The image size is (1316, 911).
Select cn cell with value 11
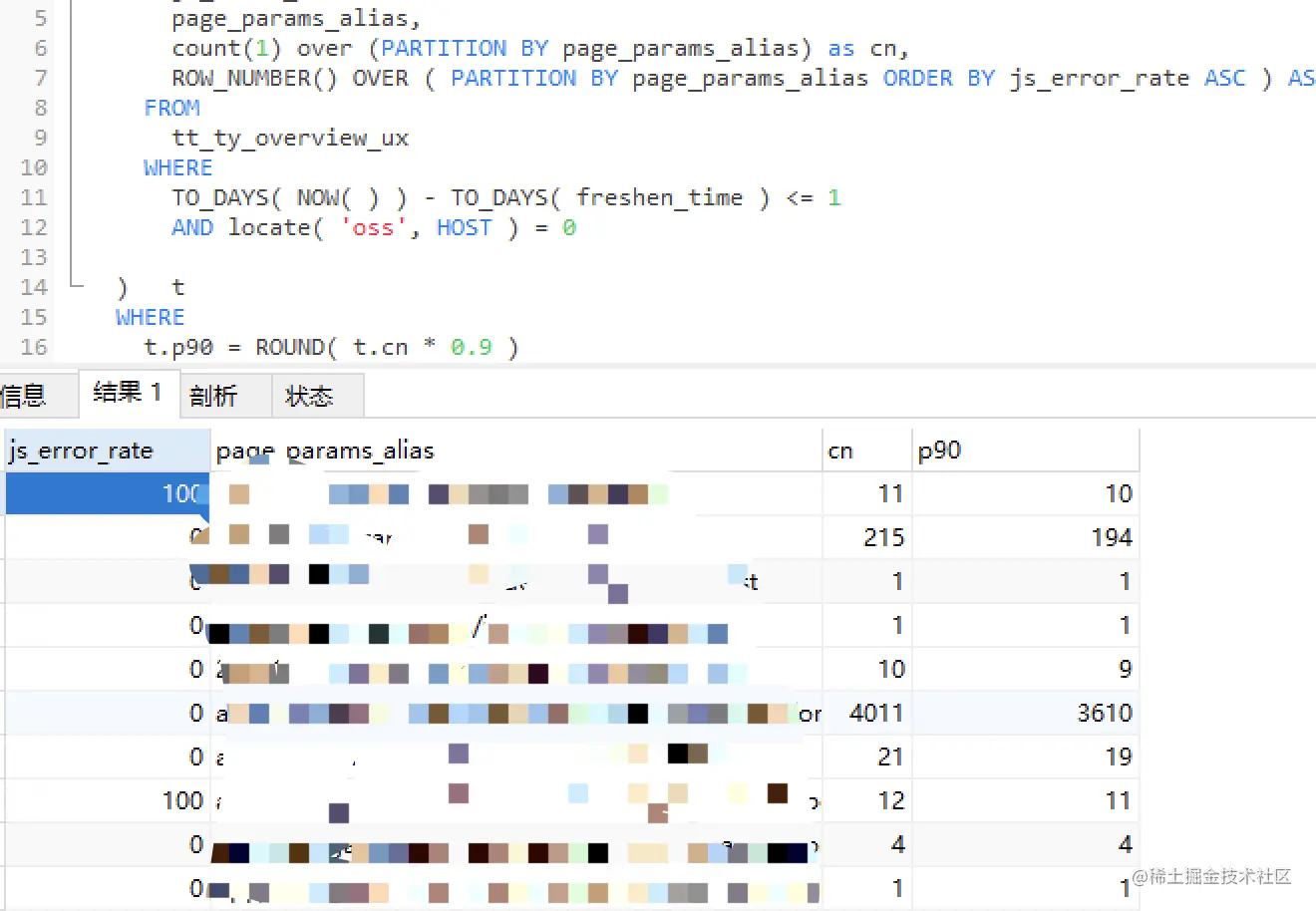click(866, 493)
